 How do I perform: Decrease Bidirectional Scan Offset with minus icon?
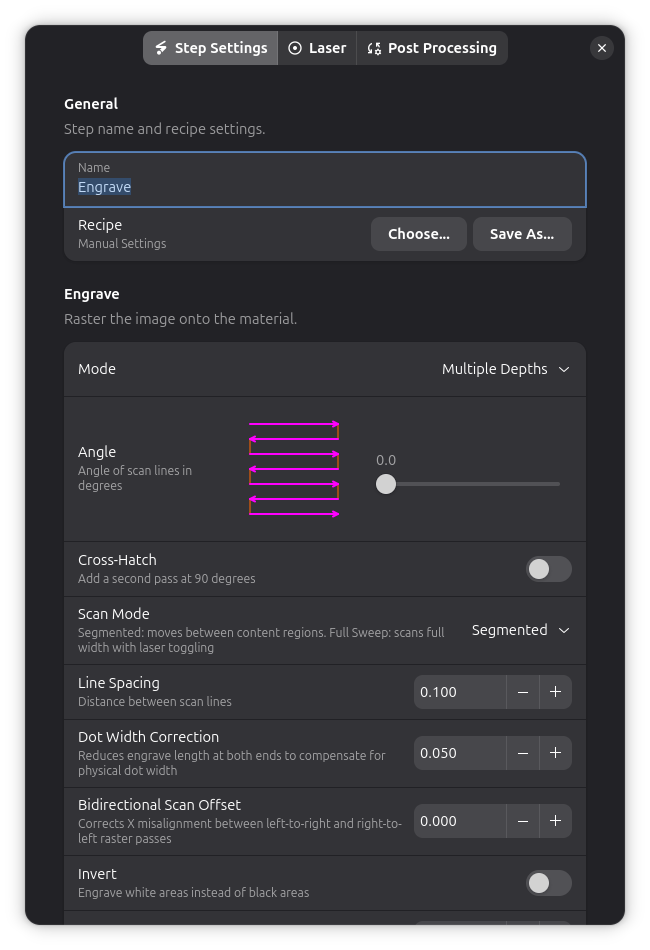[x=523, y=821]
